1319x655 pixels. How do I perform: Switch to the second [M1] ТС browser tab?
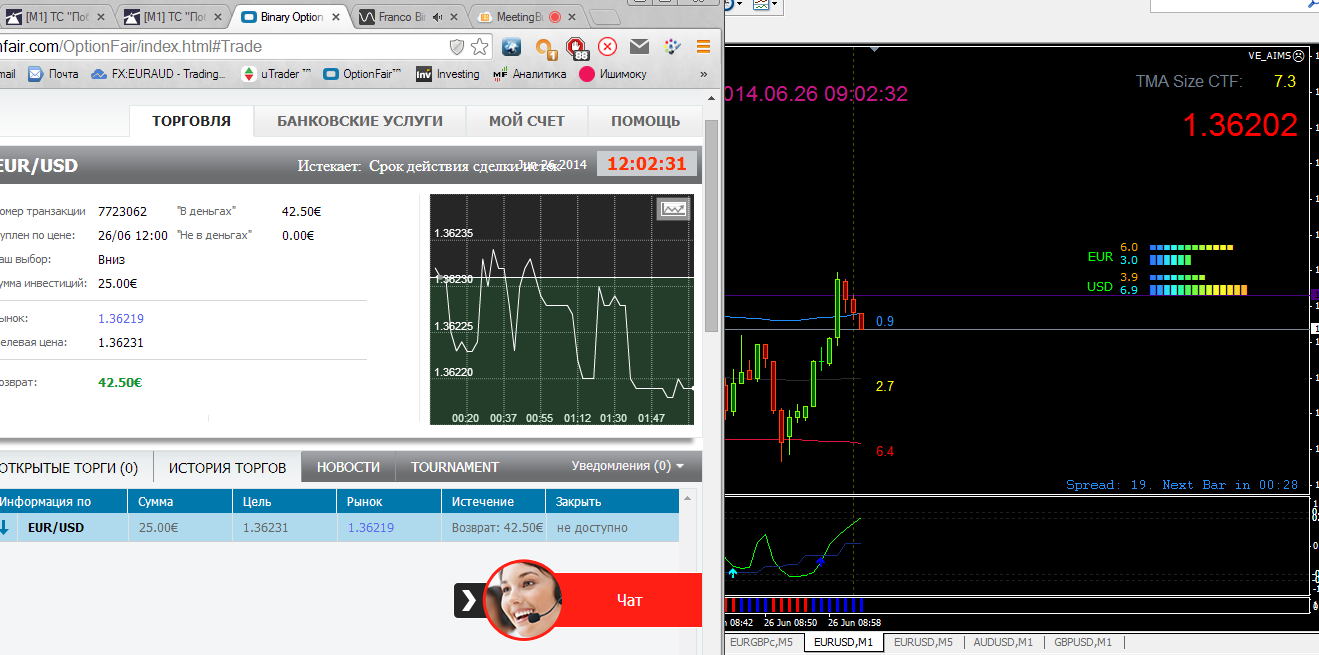tap(173, 17)
